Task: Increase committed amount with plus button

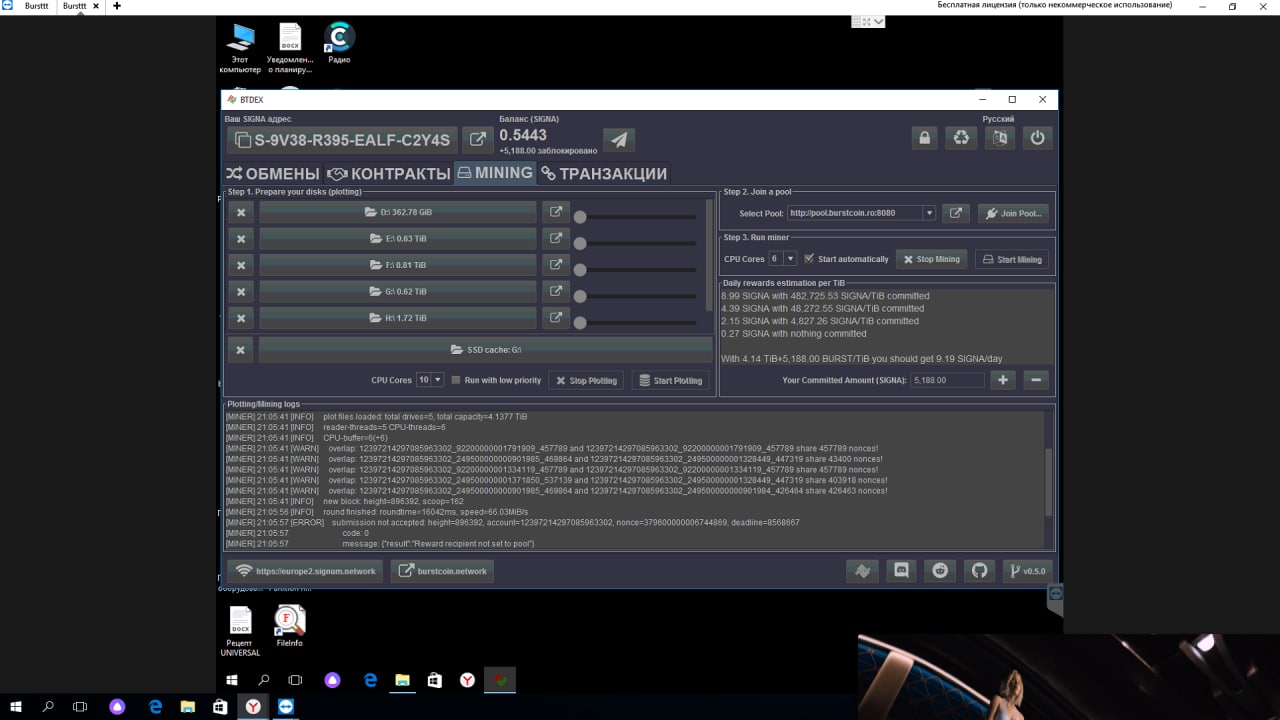Action: 1002,380
